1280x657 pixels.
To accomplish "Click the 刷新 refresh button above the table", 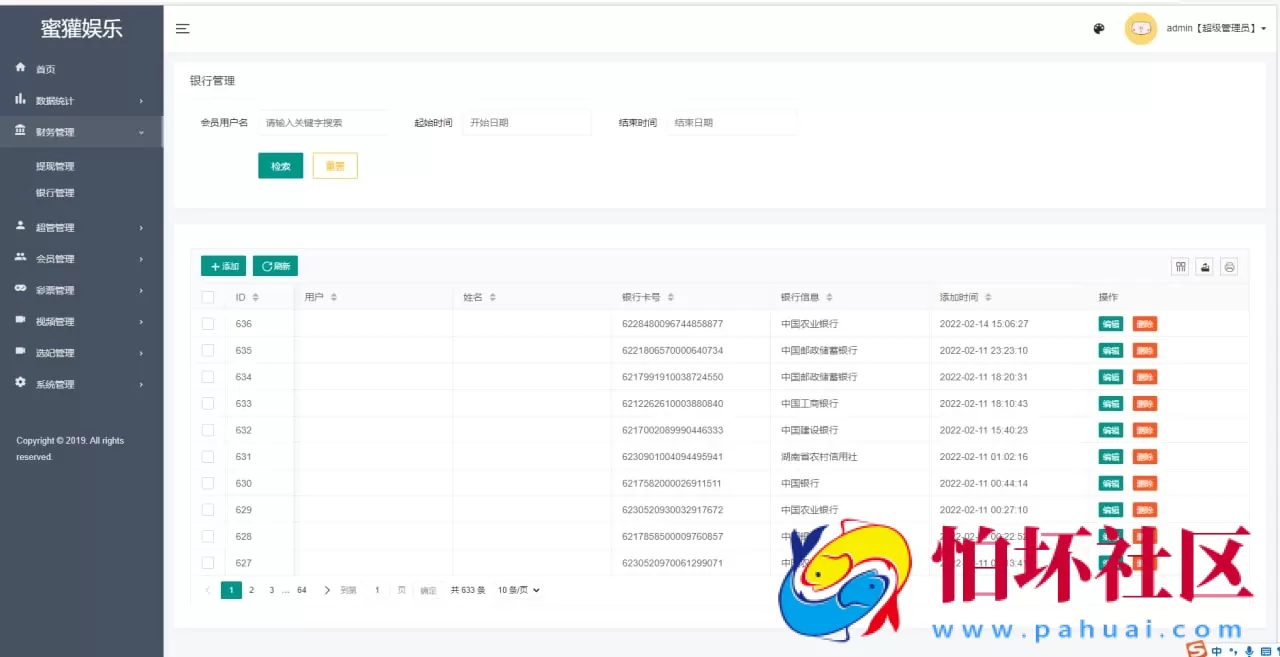I will 274,266.
